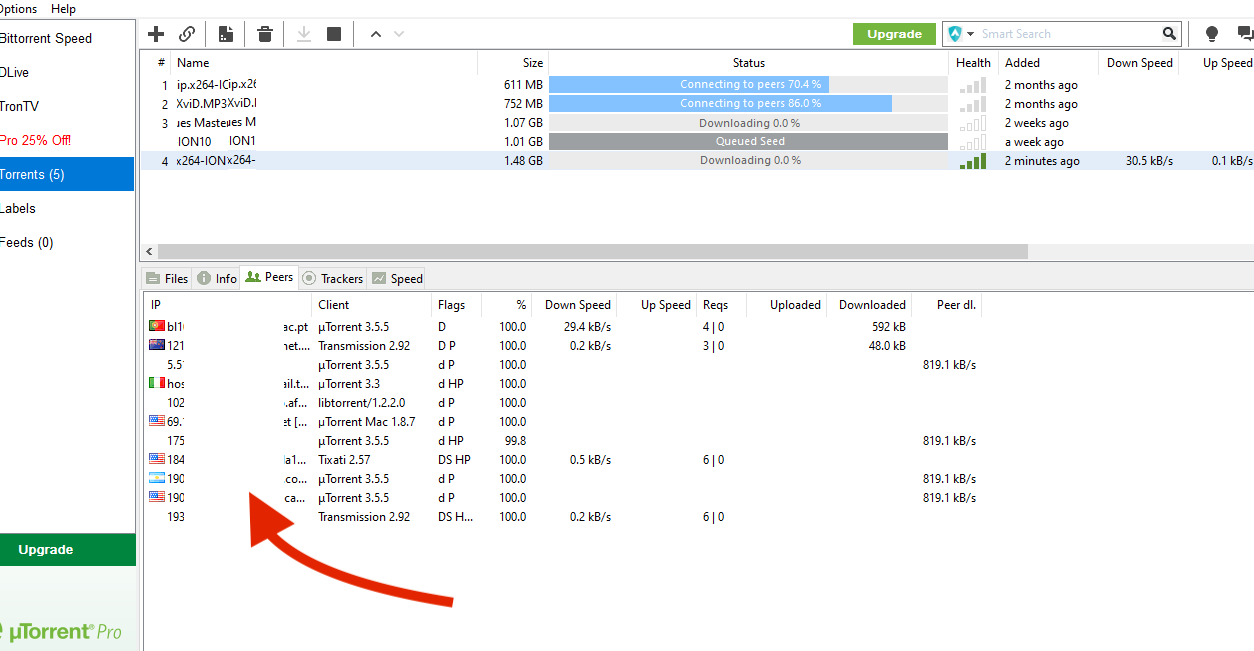This screenshot has width=1254, height=651.
Task: Click the Queued Seed status bar
Action: pos(748,141)
